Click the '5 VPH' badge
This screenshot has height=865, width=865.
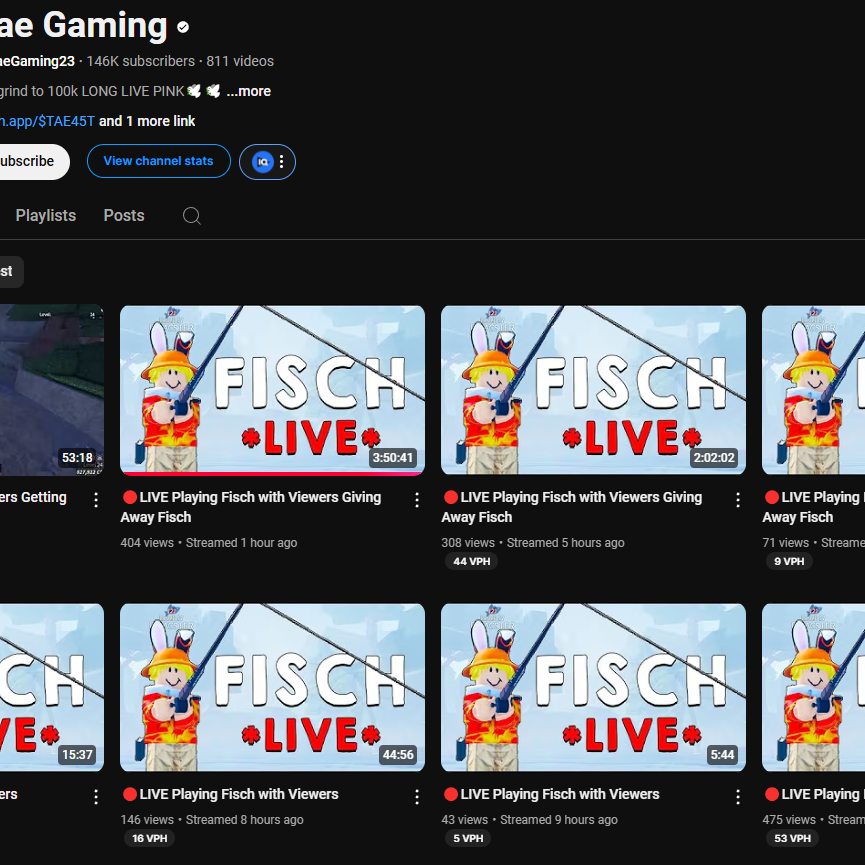point(468,839)
